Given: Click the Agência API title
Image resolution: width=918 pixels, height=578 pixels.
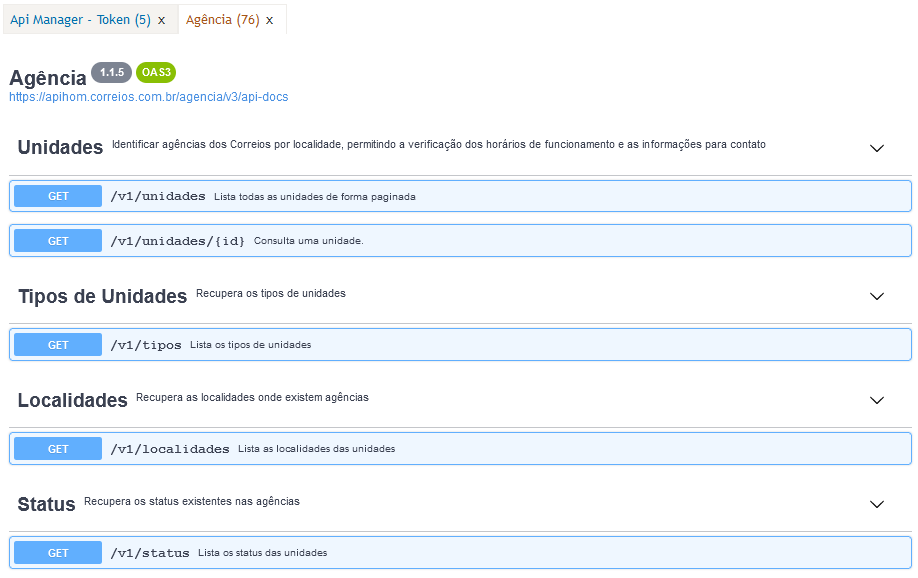Looking at the screenshot, I should tap(48, 77).
